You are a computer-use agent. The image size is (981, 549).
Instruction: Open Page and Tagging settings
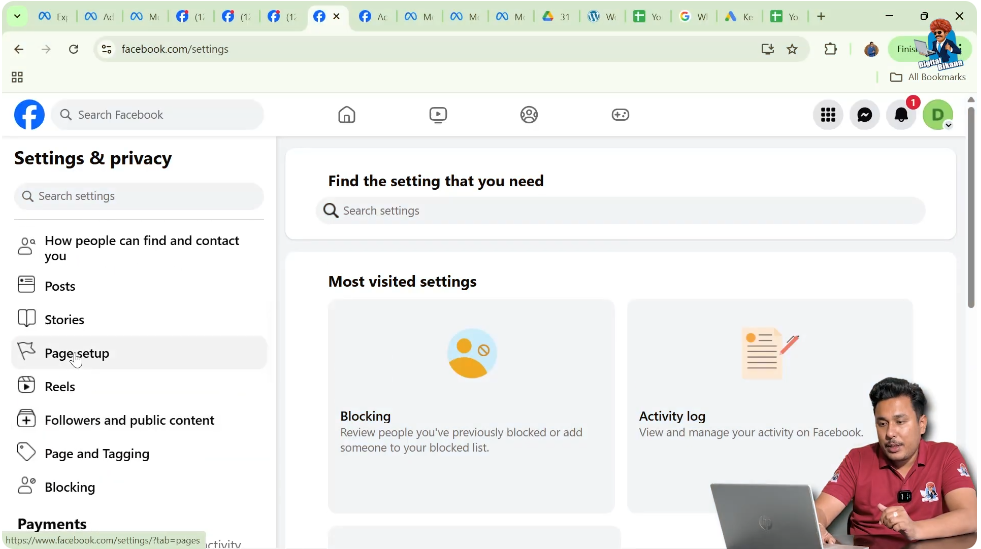139,454
